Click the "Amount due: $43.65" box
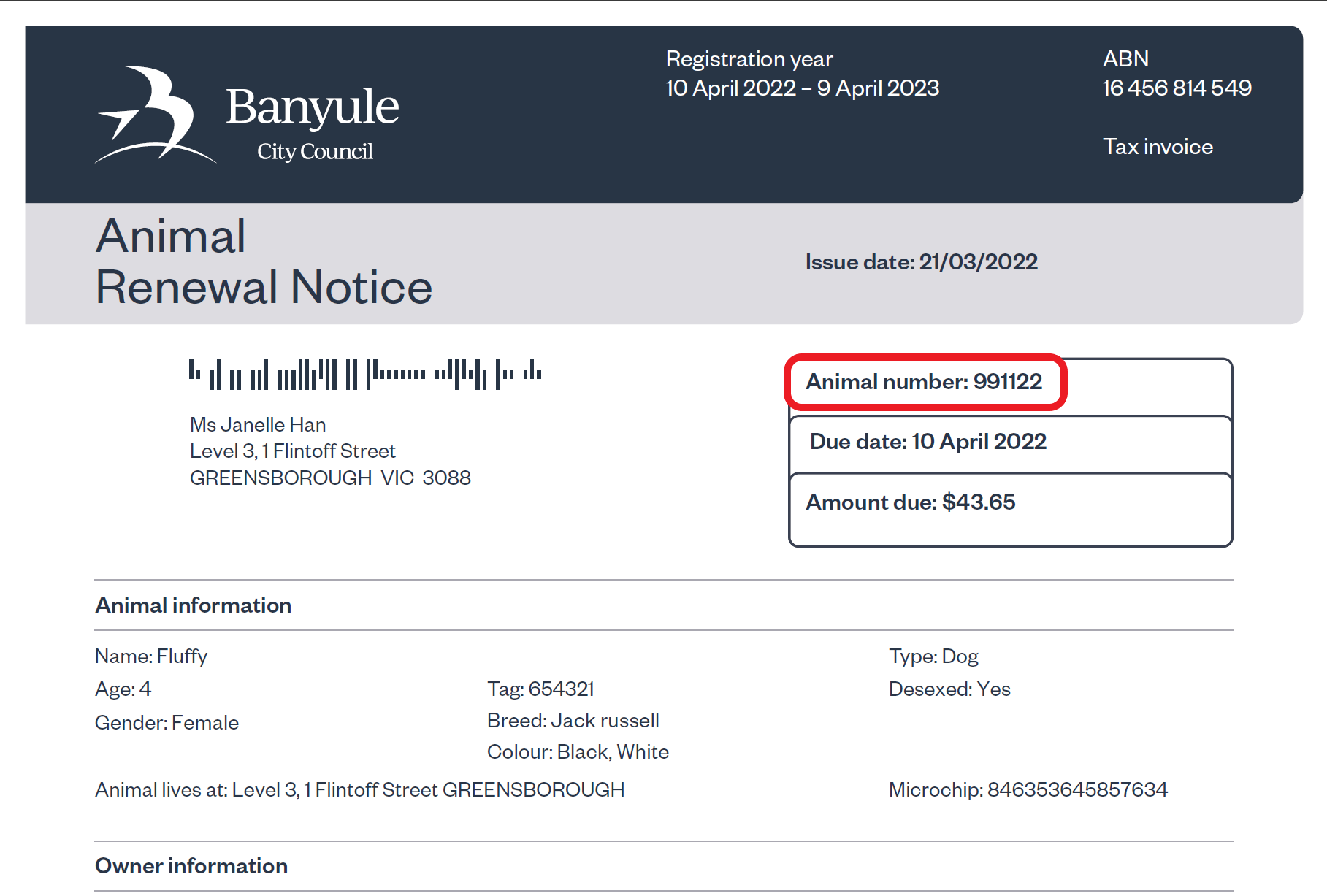The width and height of the screenshot is (1327, 896). 1011,509
